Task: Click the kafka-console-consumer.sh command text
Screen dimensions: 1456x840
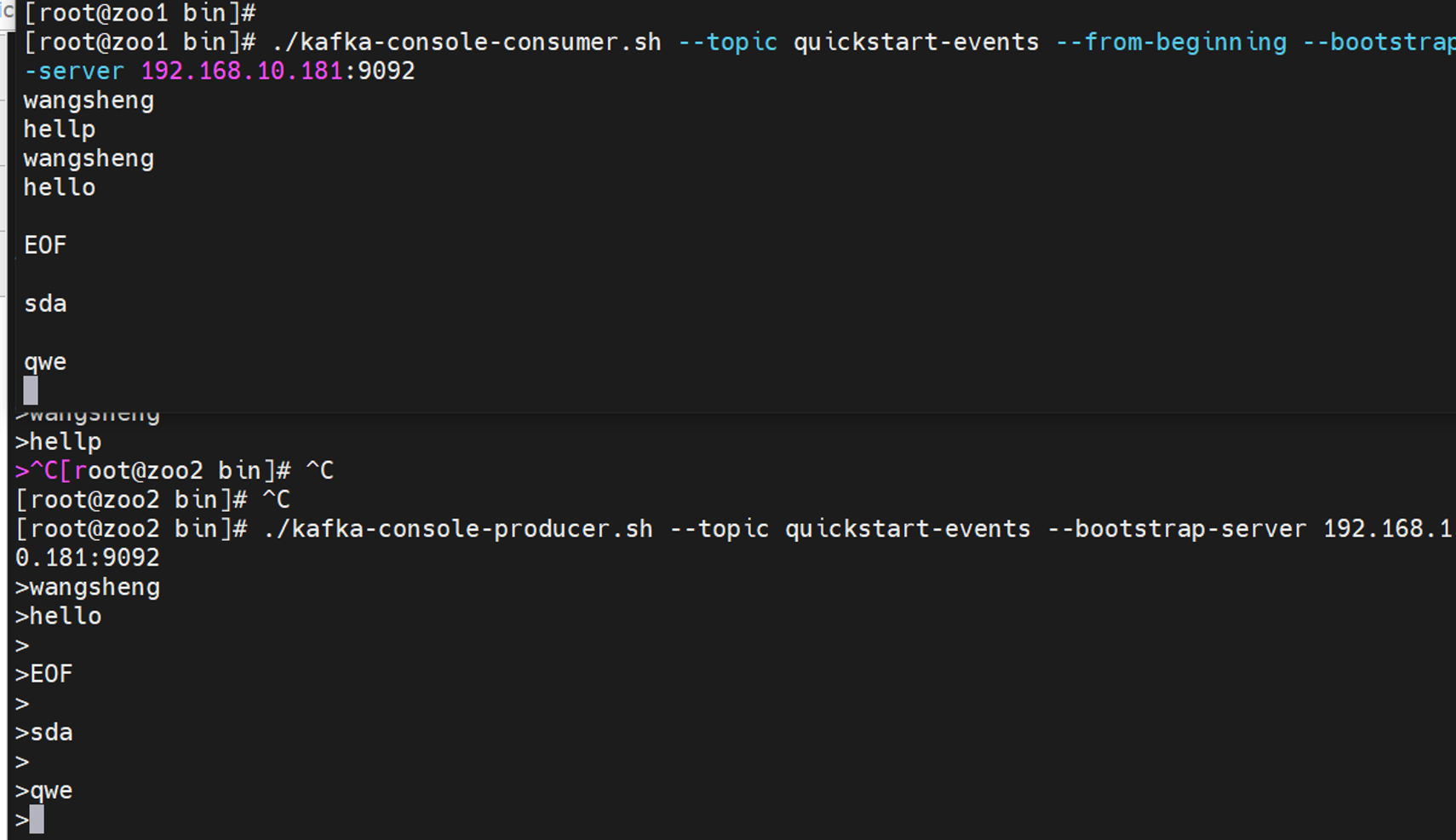Action: pyautogui.click(x=467, y=42)
